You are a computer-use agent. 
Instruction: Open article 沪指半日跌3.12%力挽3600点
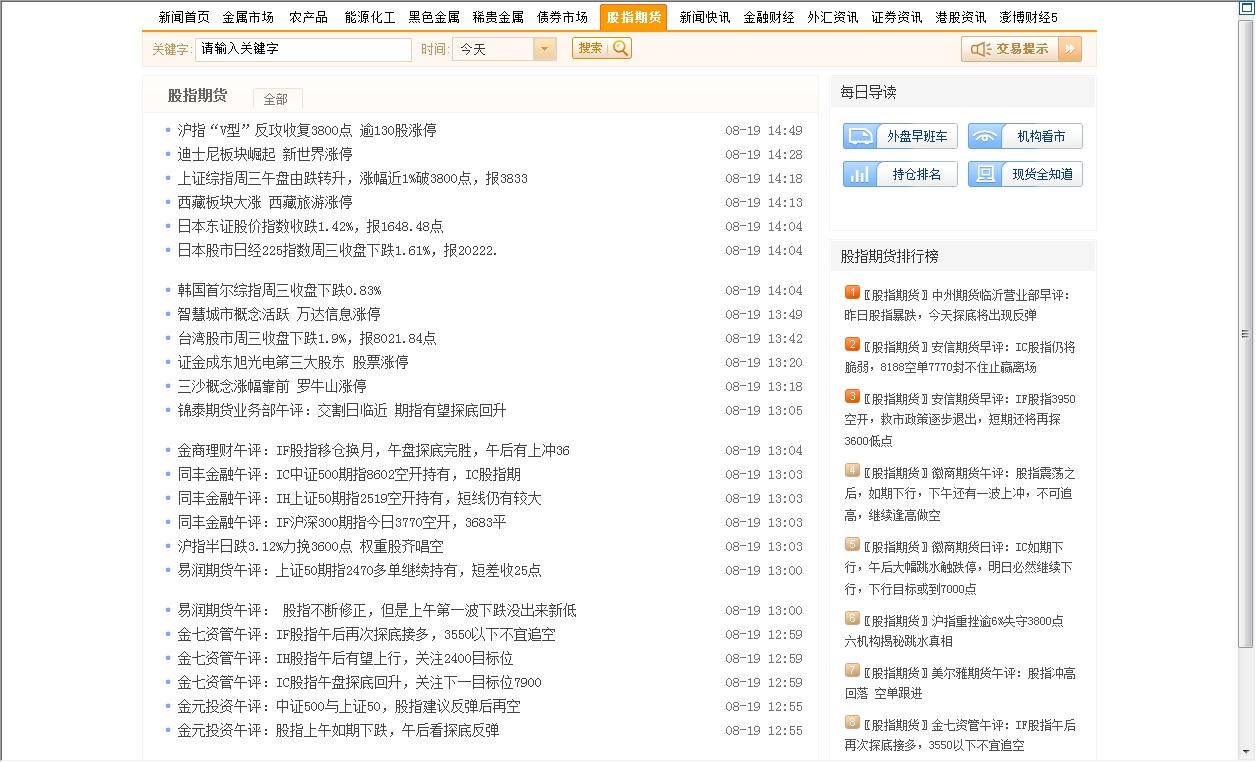point(310,546)
